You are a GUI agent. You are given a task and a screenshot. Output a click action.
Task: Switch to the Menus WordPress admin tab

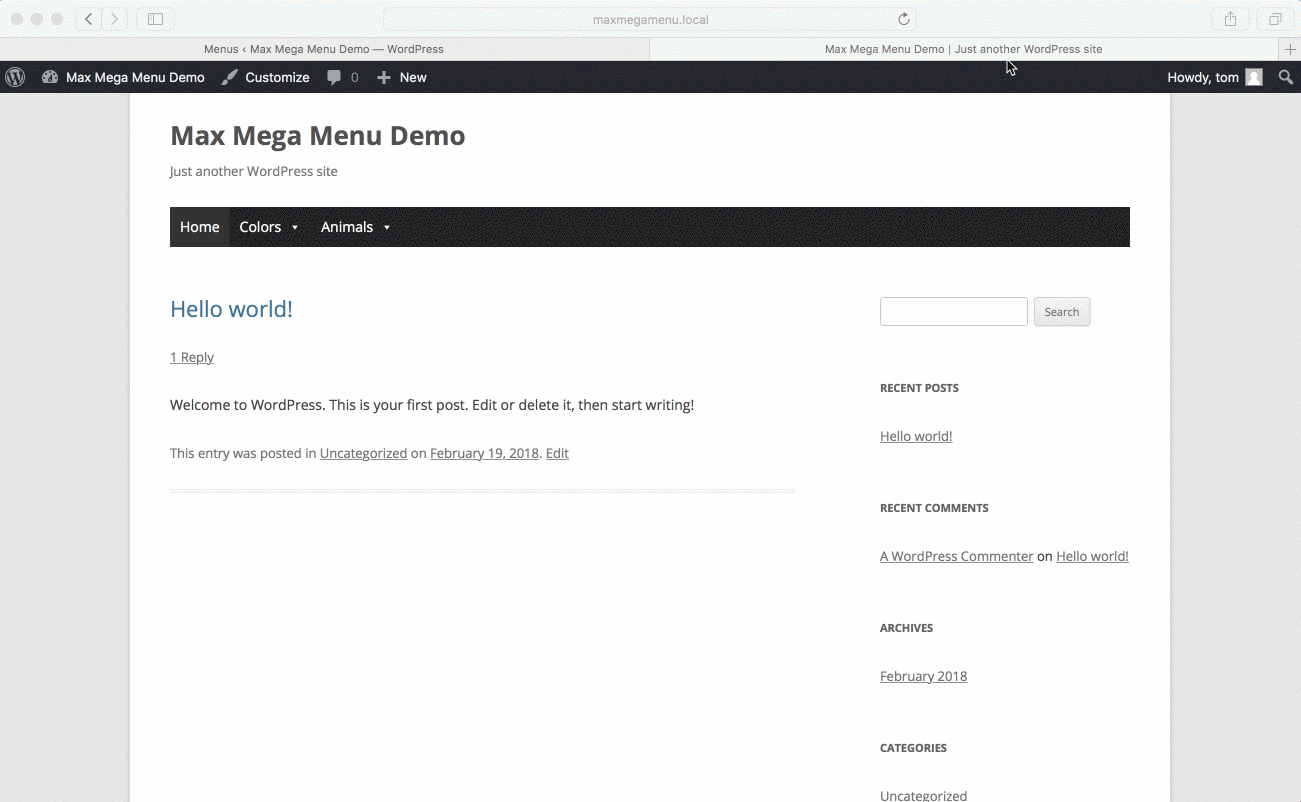[324, 49]
